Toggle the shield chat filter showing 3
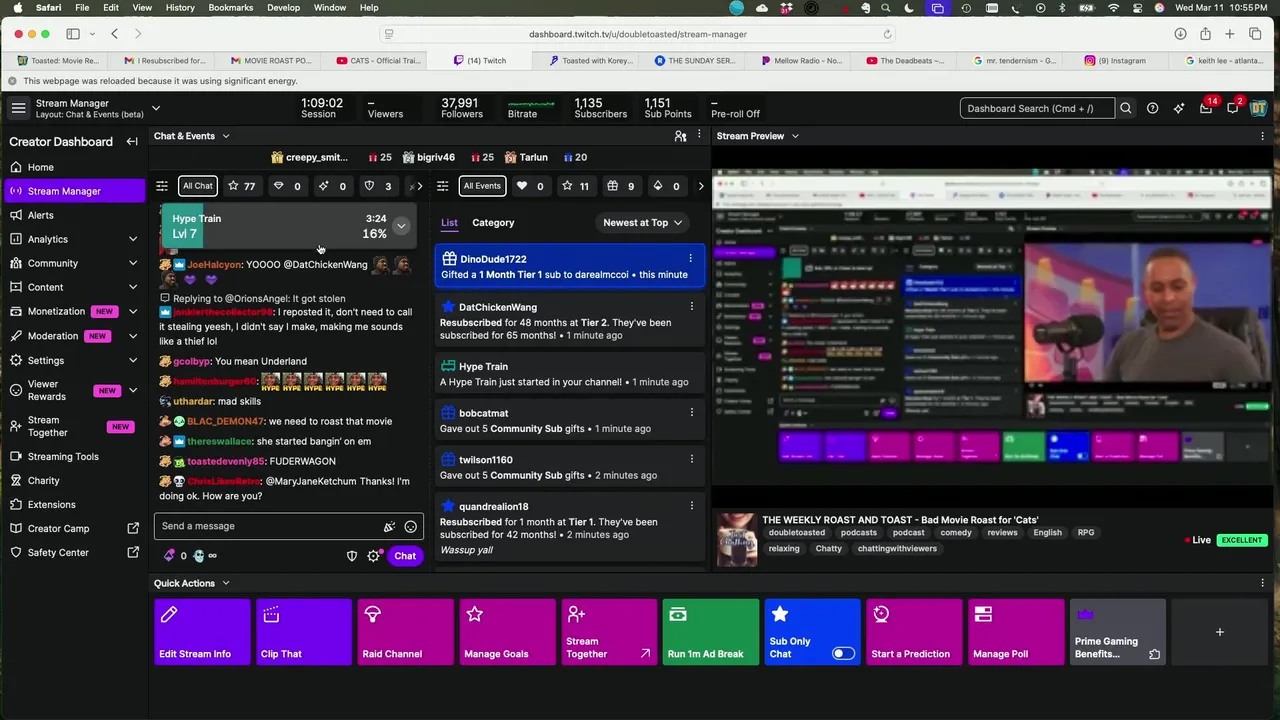The width and height of the screenshot is (1280, 720). tap(378, 186)
